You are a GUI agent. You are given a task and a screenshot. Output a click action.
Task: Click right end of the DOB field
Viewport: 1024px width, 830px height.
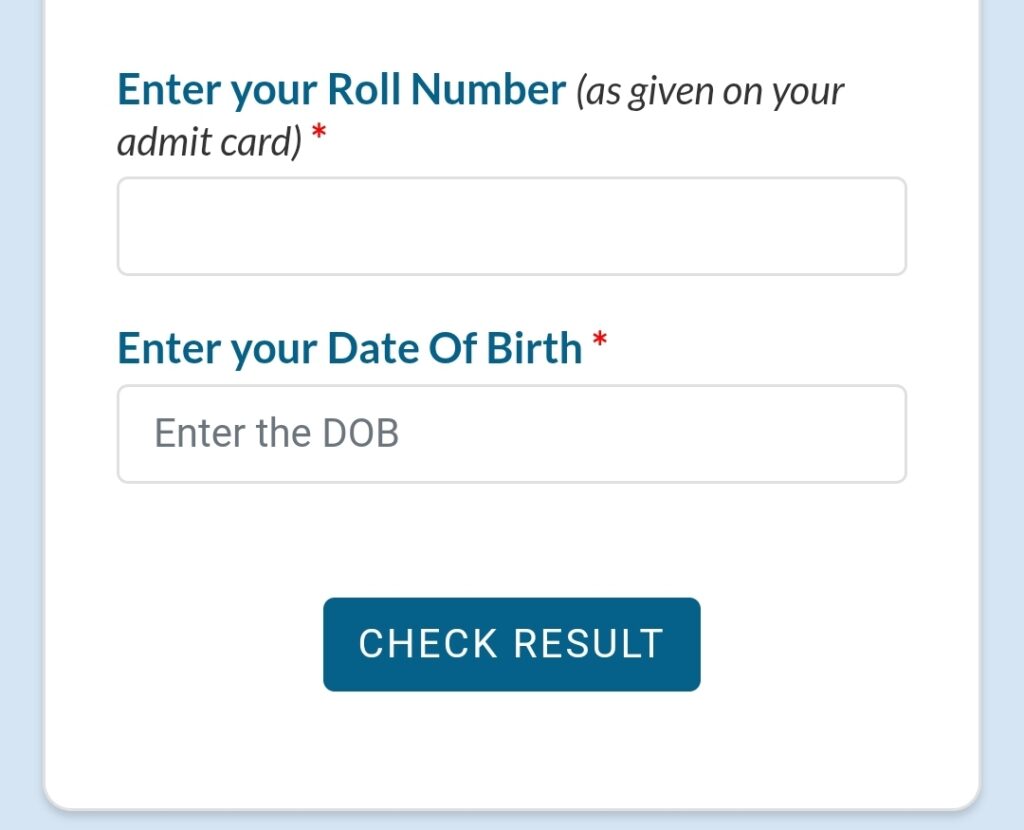pyautogui.click(x=875, y=434)
